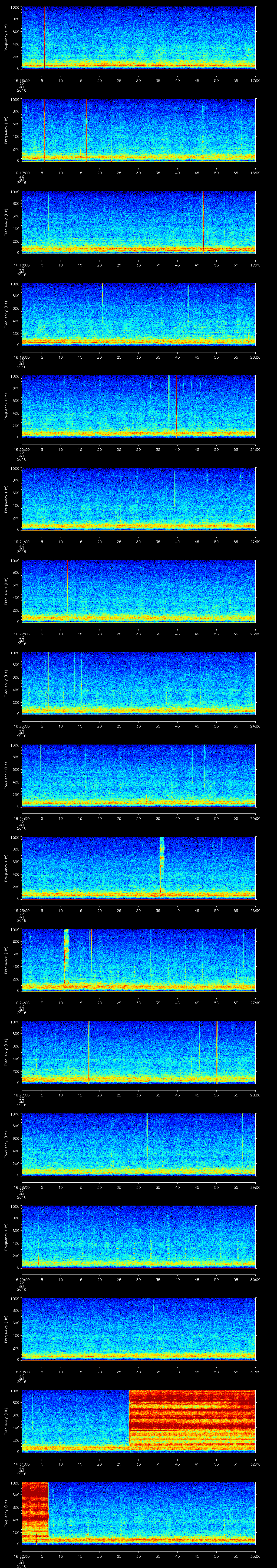Image resolution: width=277 pixels, height=1568 pixels.
Task: Click the 33:00 end time label
Action: tap(256, 1556)
